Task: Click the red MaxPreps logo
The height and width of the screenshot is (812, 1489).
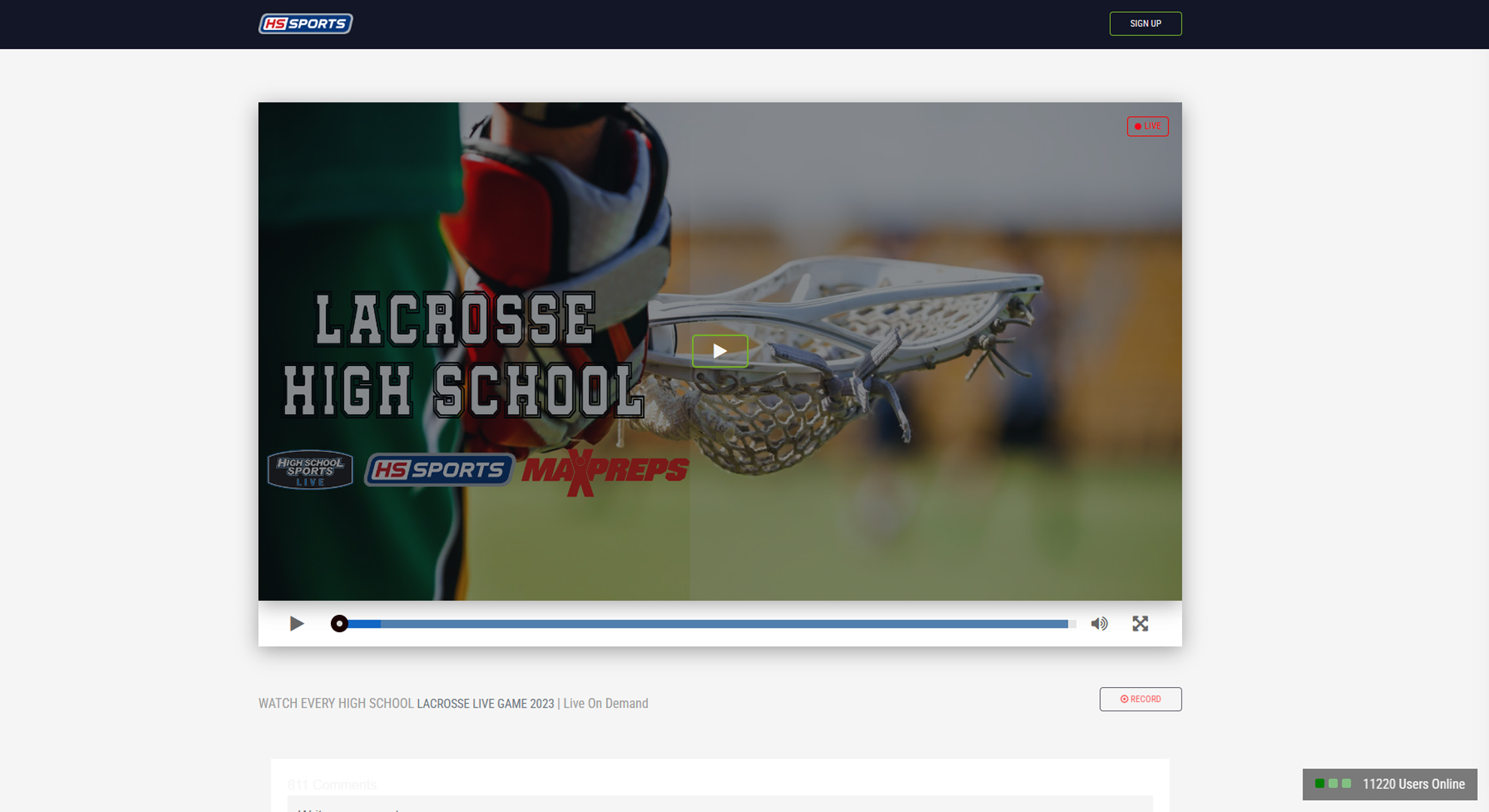Action: click(605, 471)
